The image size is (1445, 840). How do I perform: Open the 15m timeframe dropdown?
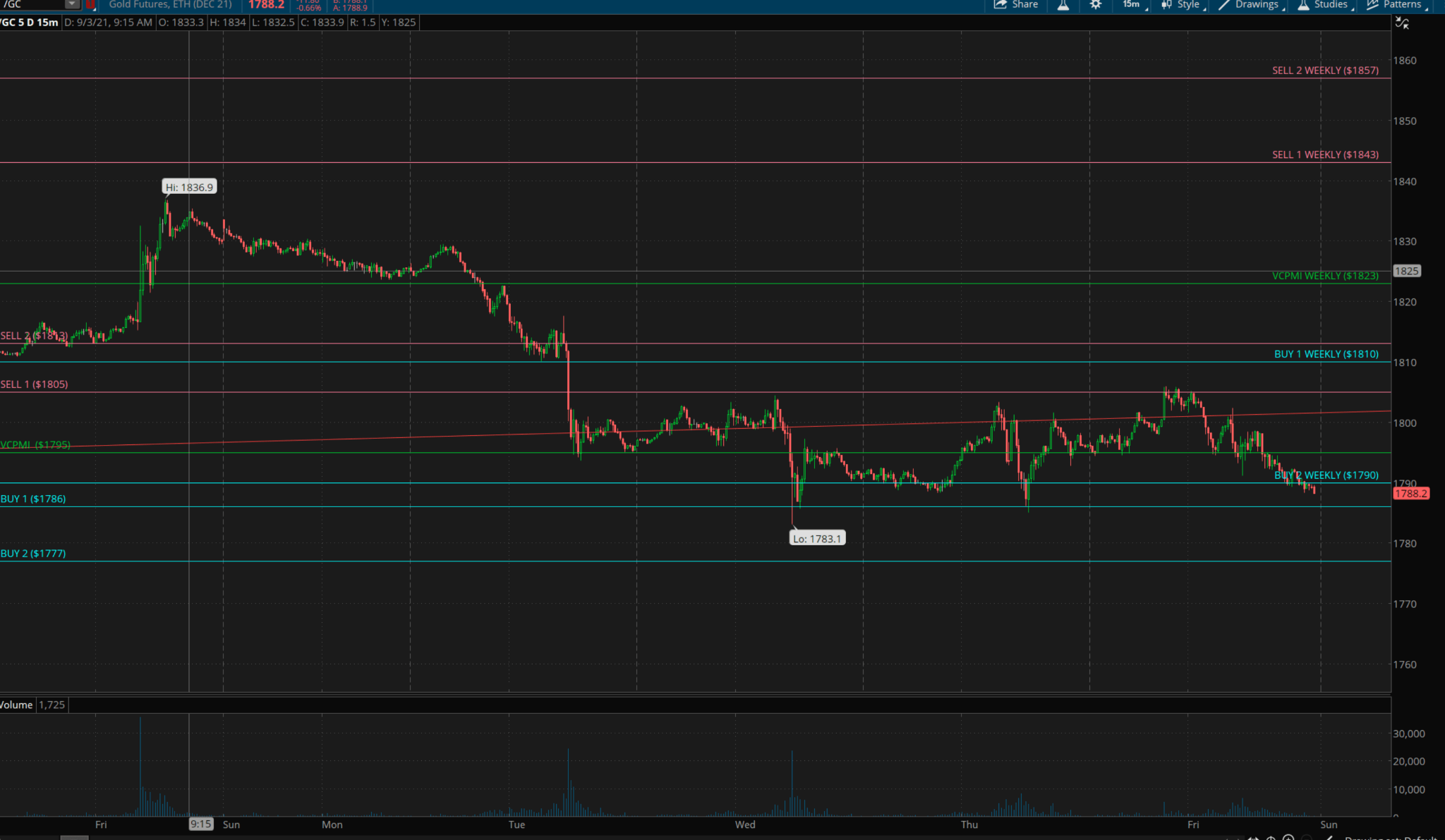(x=1135, y=4)
